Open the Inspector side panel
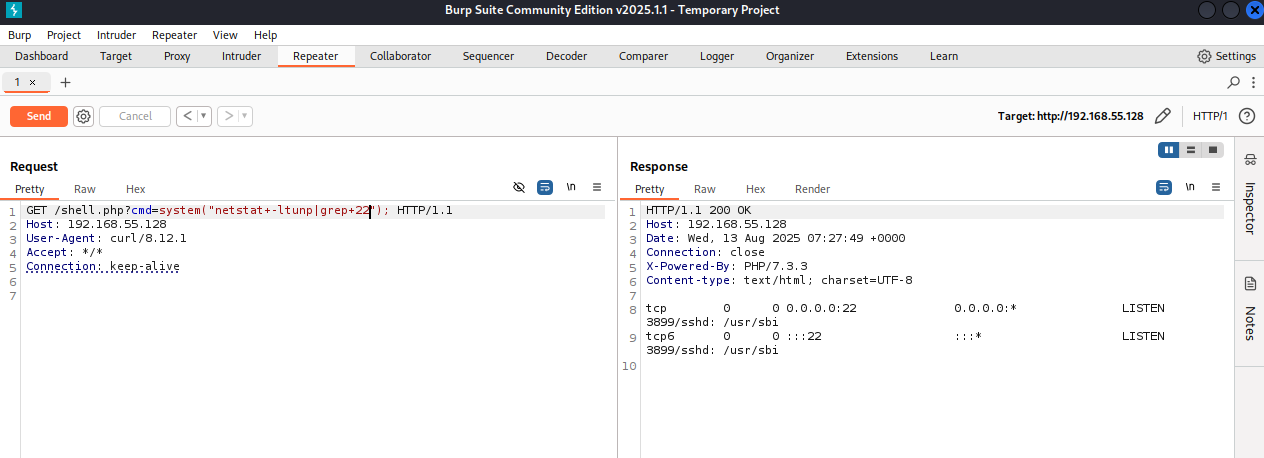The height and width of the screenshot is (458, 1264). (1249, 195)
